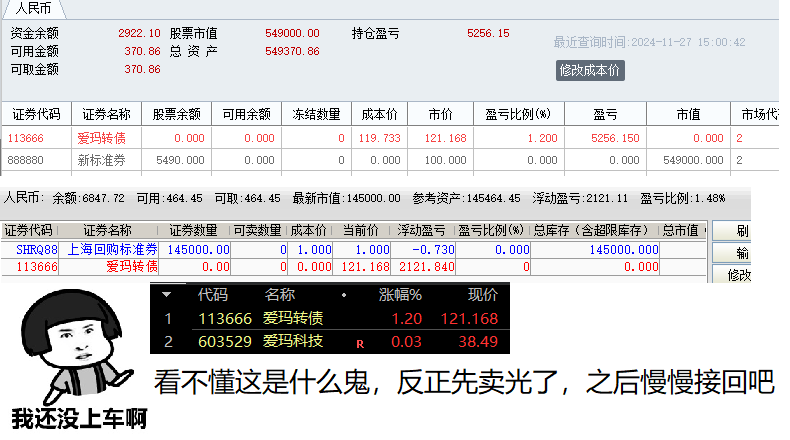
Task: Click the 最近查询时间 timestamp text
Action: pos(649,42)
